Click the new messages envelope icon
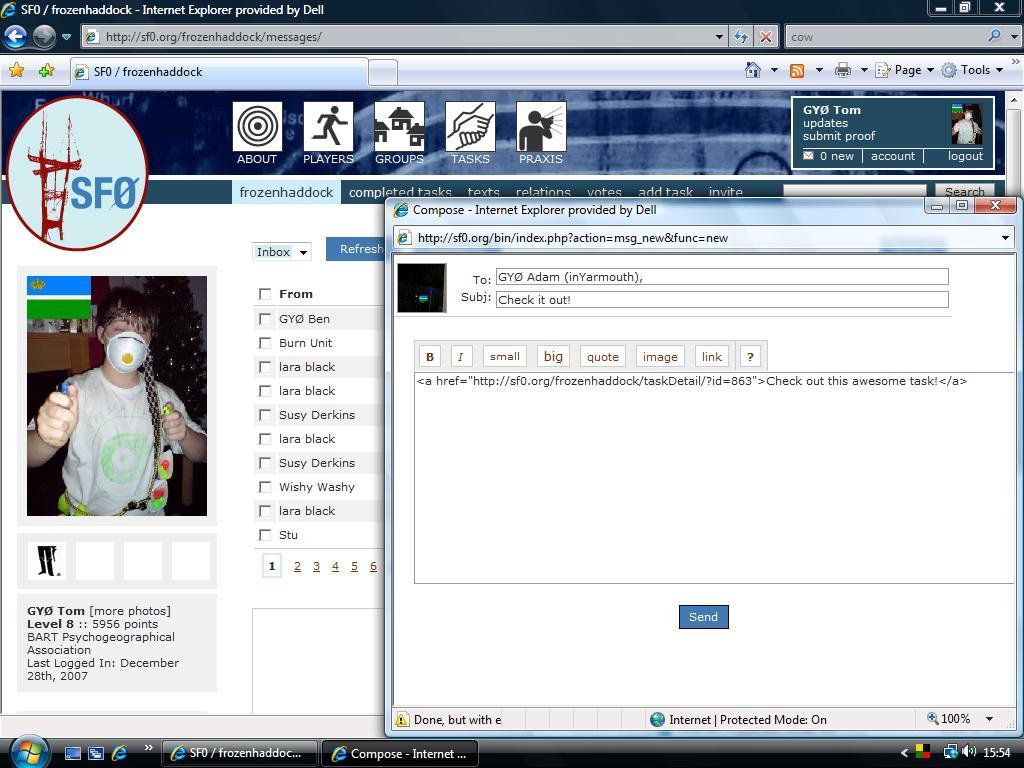 point(808,155)
